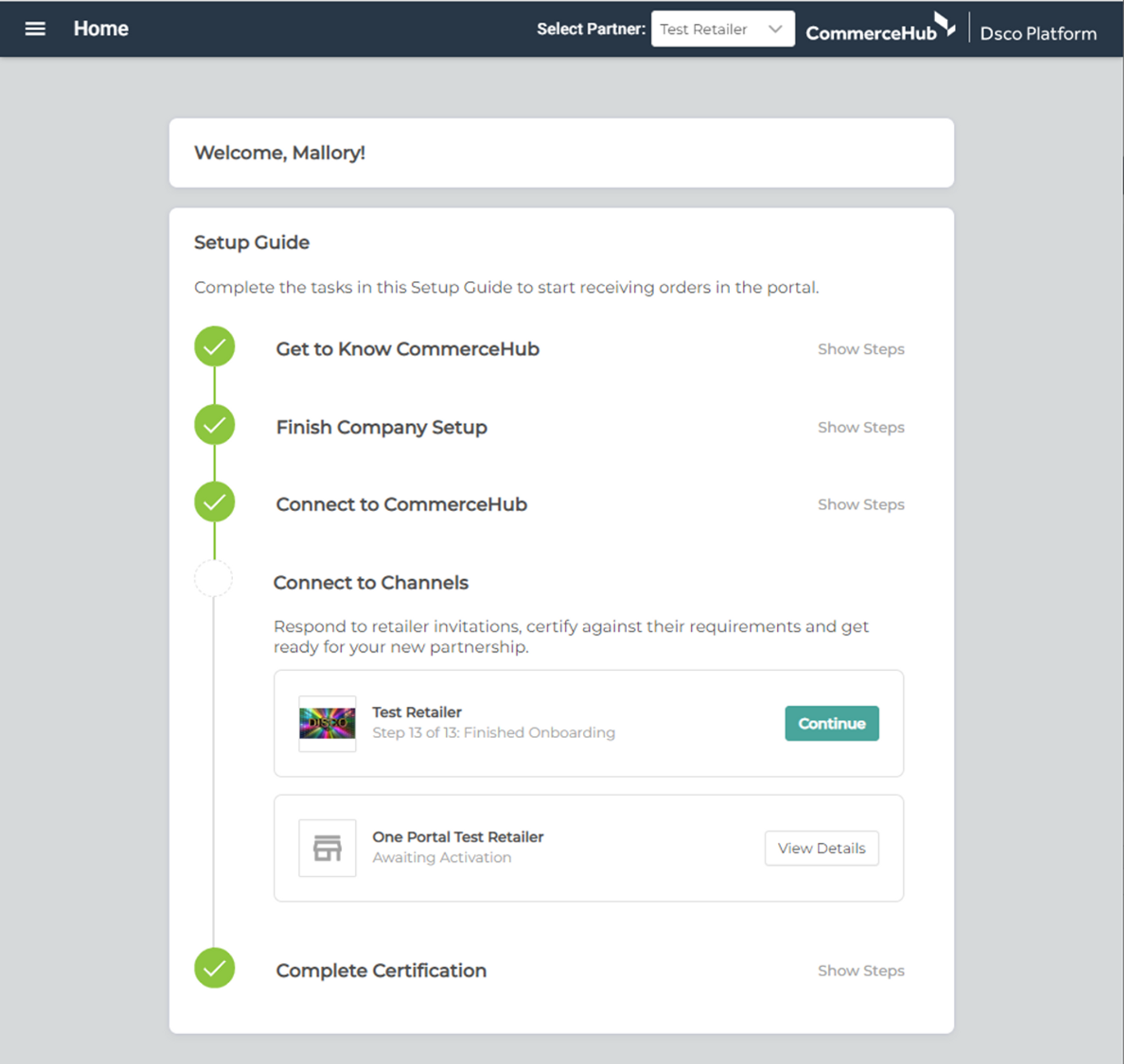Click Continue for Test Retailer
Screen dimensions: 1124x1064
[x=832, y=724]
